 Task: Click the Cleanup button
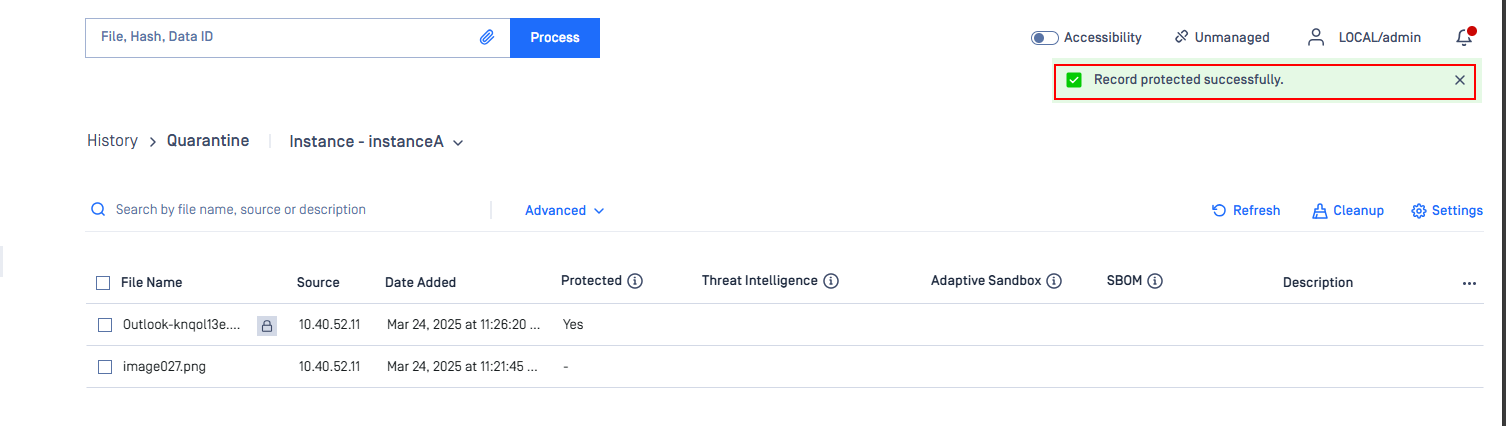(1348, 210)
